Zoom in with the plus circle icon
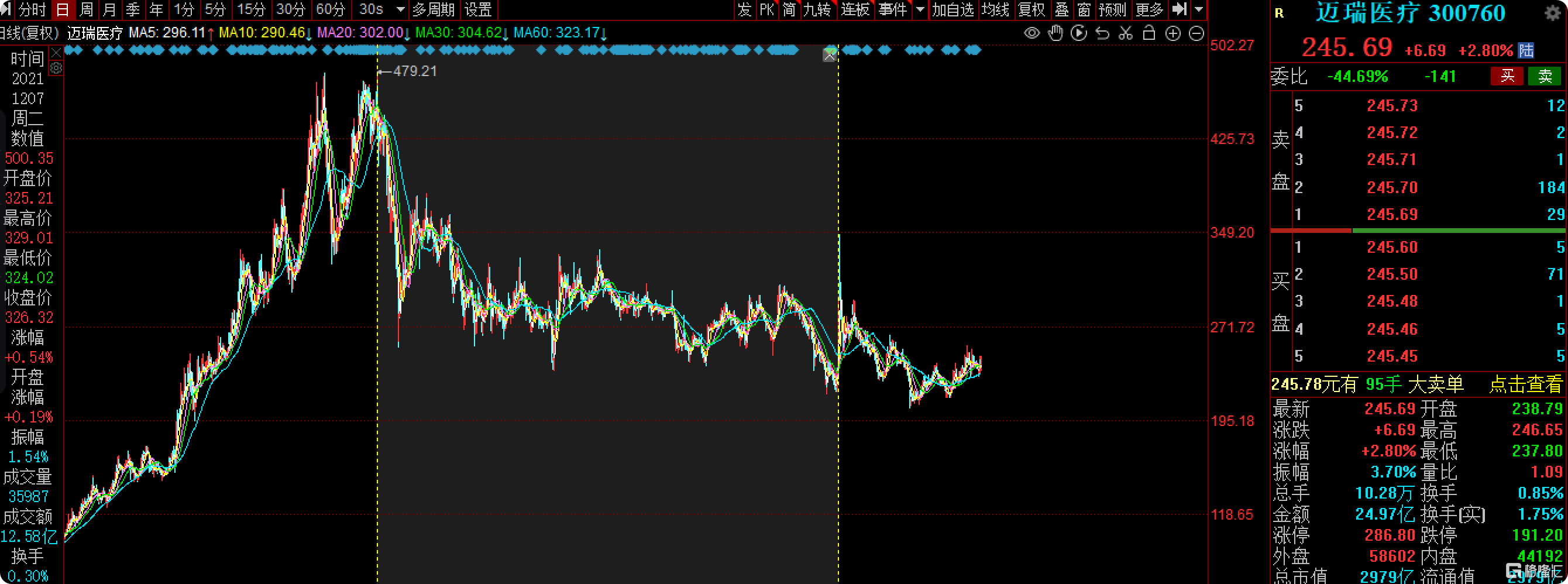Screen dimensions: 1568x584 (x=1172, y=33)
